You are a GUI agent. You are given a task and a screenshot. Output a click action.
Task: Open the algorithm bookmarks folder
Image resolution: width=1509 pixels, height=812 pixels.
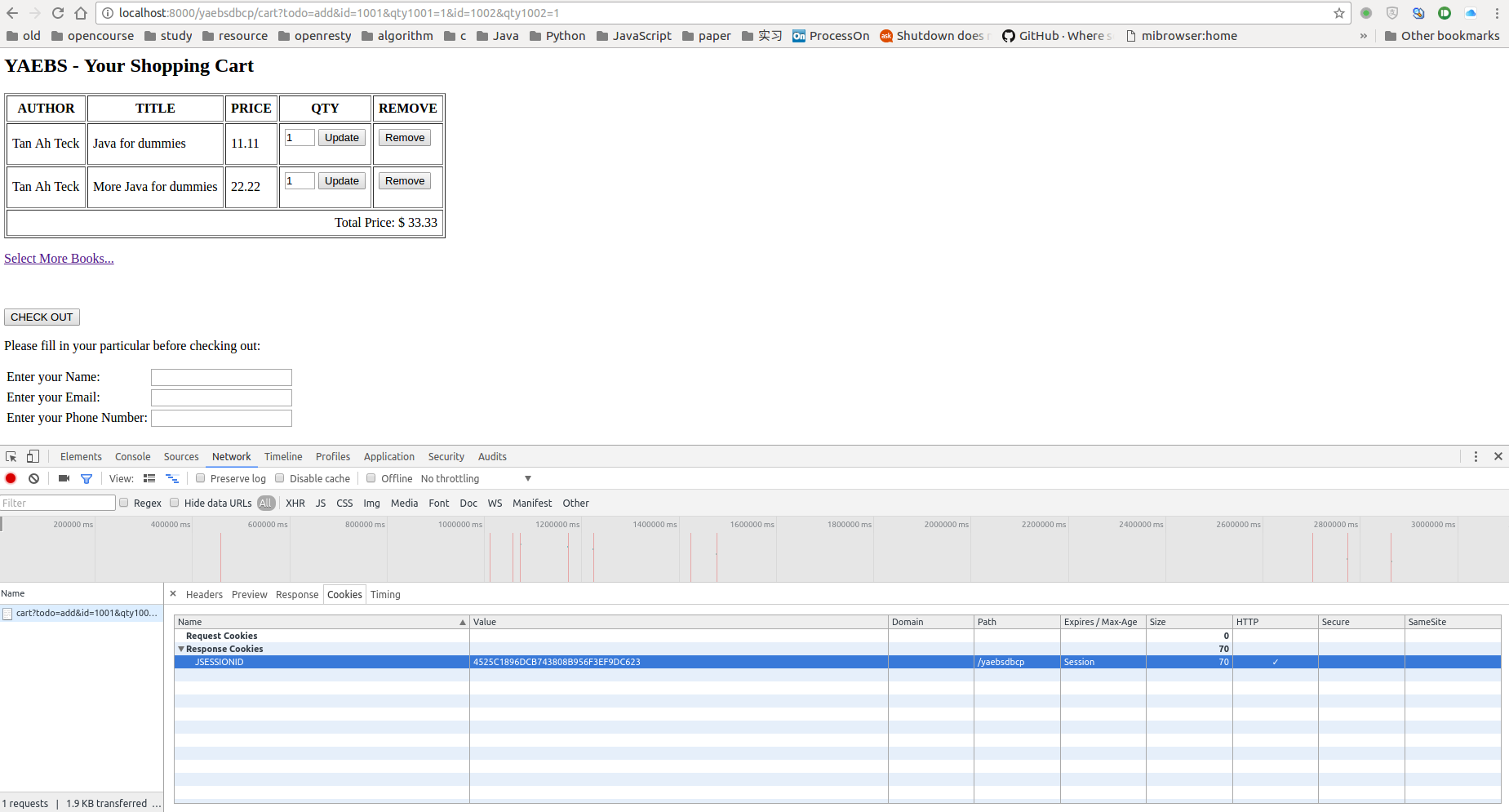coord(397,36)
